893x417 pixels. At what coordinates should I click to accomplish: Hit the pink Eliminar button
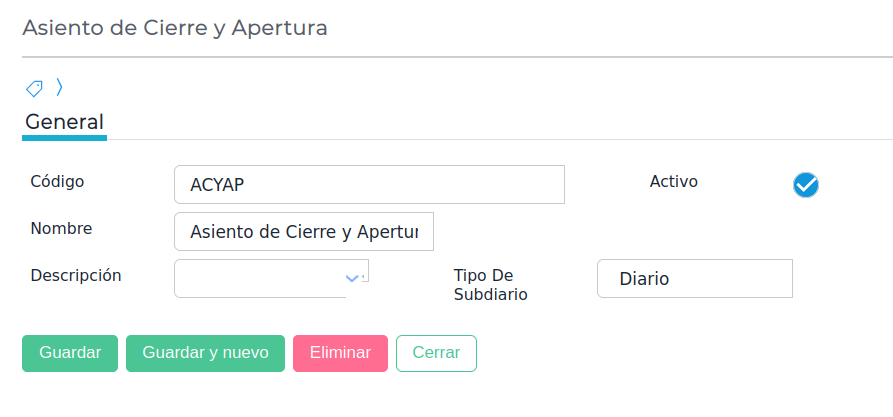coord(340,353)
